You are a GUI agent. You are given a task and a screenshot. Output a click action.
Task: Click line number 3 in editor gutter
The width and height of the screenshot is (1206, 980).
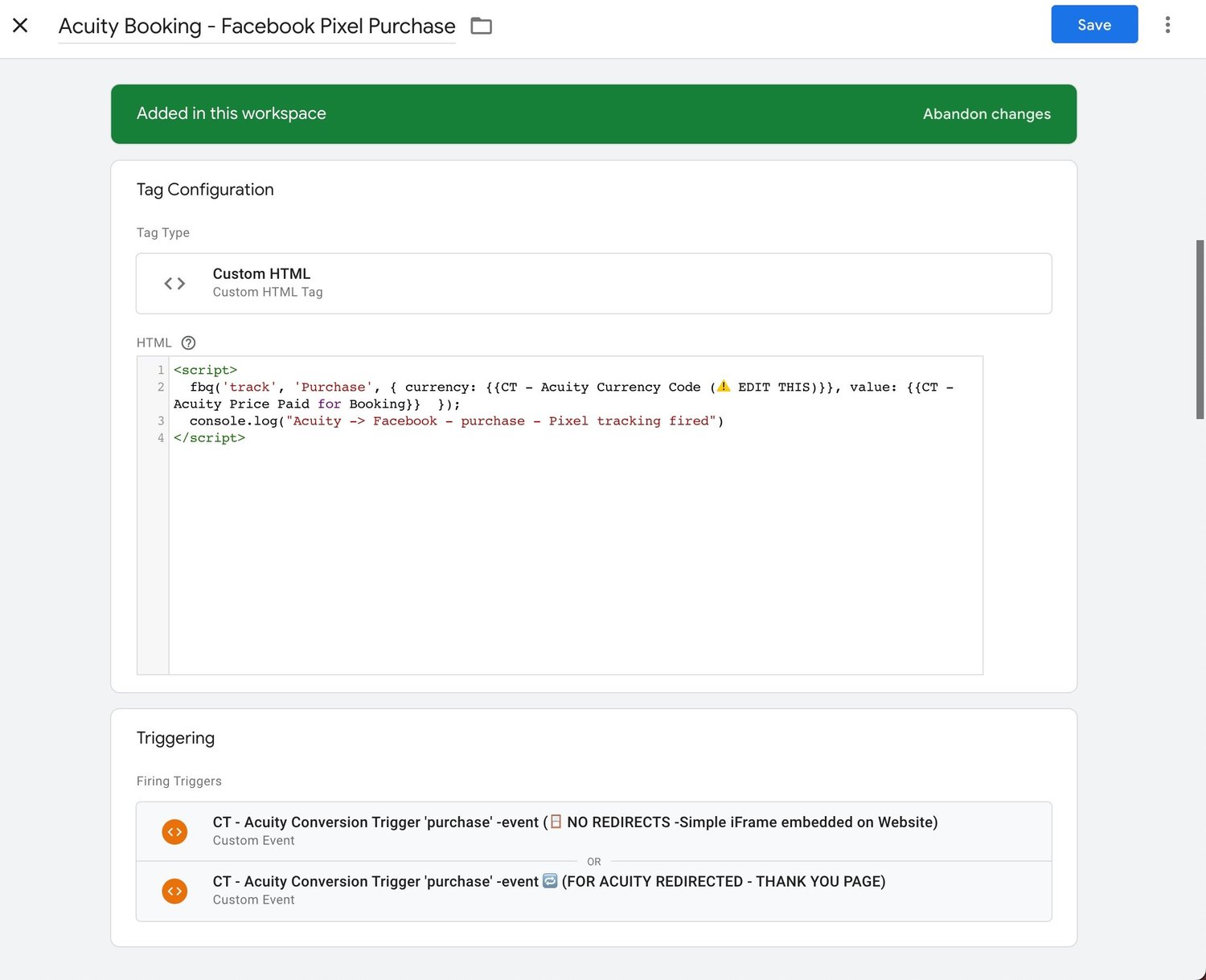click(161, 420)
